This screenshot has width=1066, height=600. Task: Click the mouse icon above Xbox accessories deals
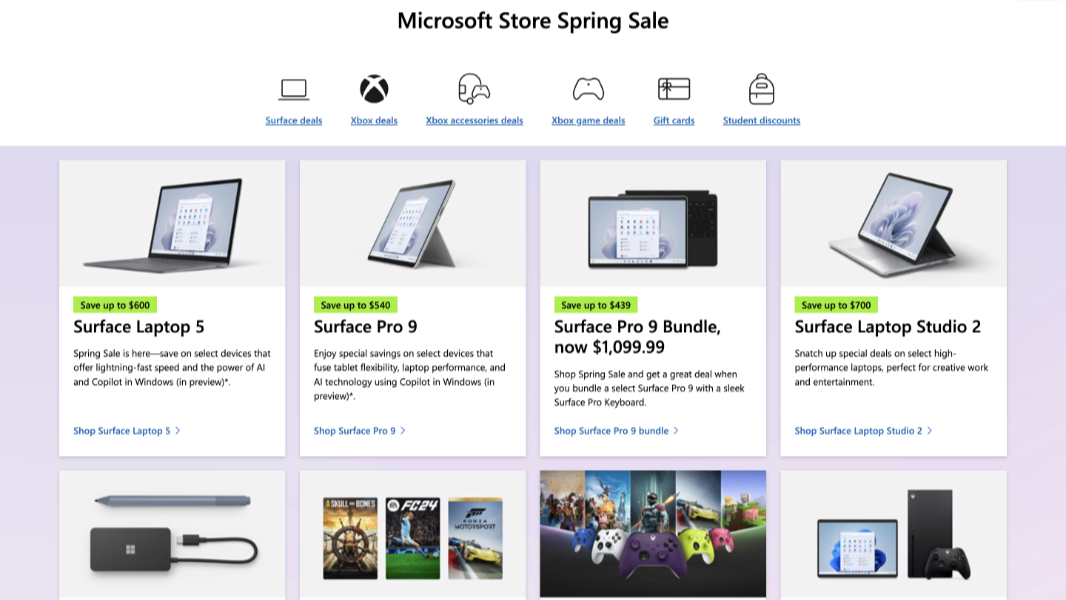472,88
